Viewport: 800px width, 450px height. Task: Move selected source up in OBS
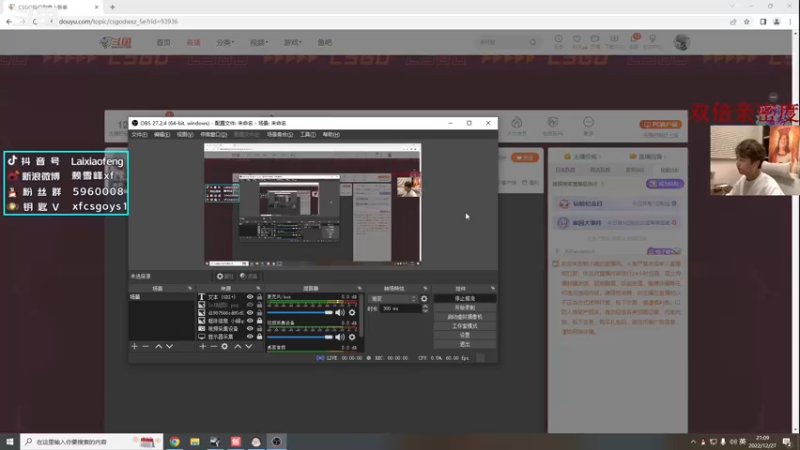tap(238, 346)
